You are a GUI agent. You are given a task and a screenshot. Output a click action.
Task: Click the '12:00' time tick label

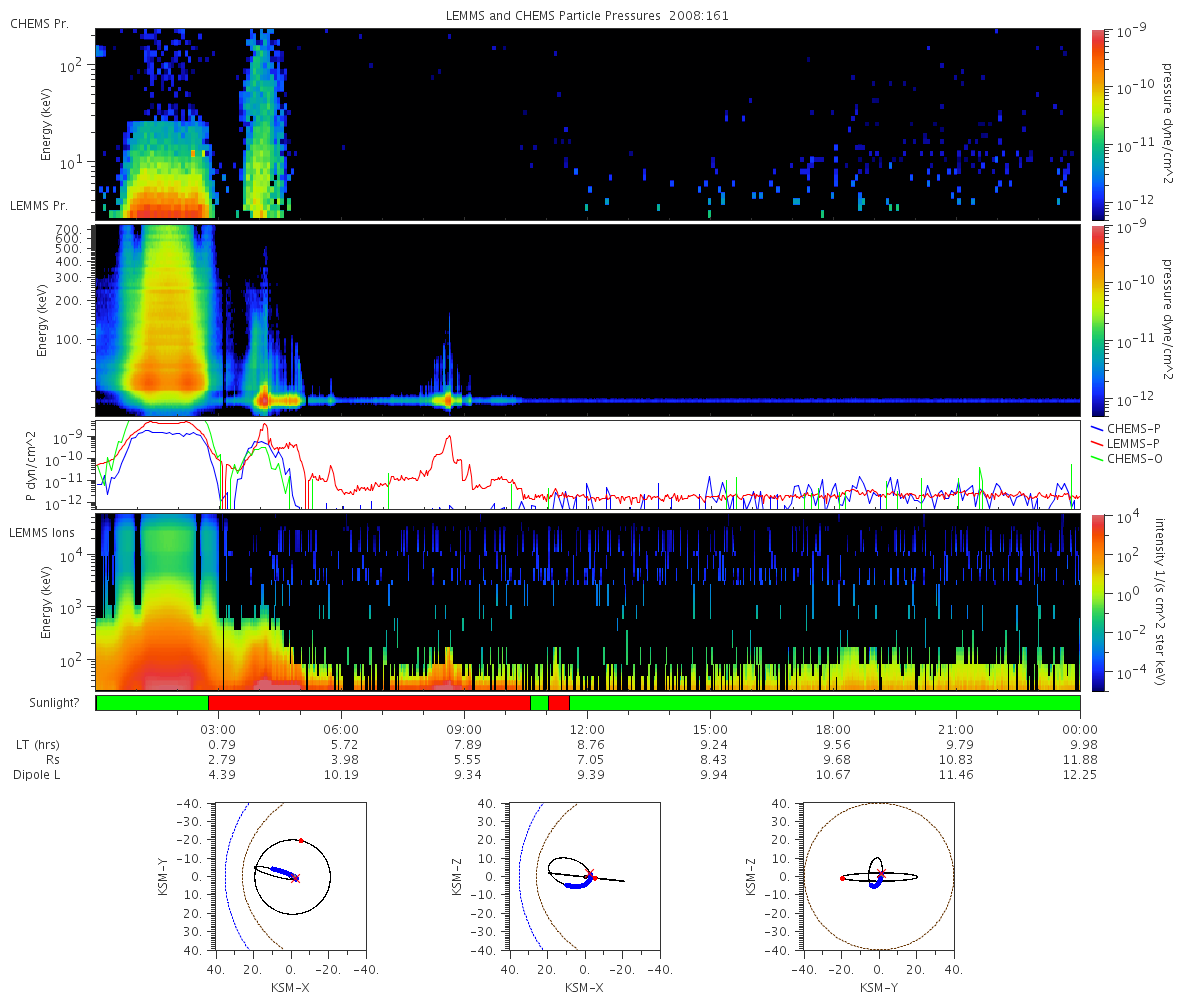588,729
